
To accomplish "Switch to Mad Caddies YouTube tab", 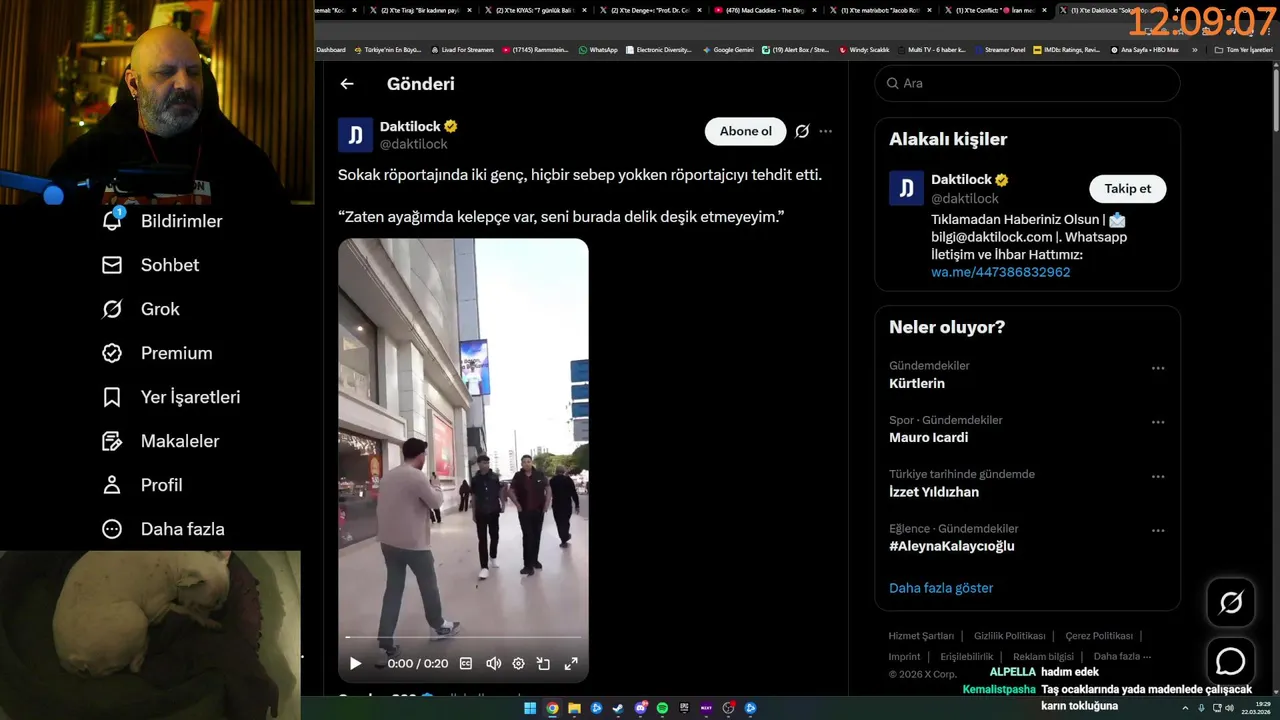I will (x=767, y=10).
